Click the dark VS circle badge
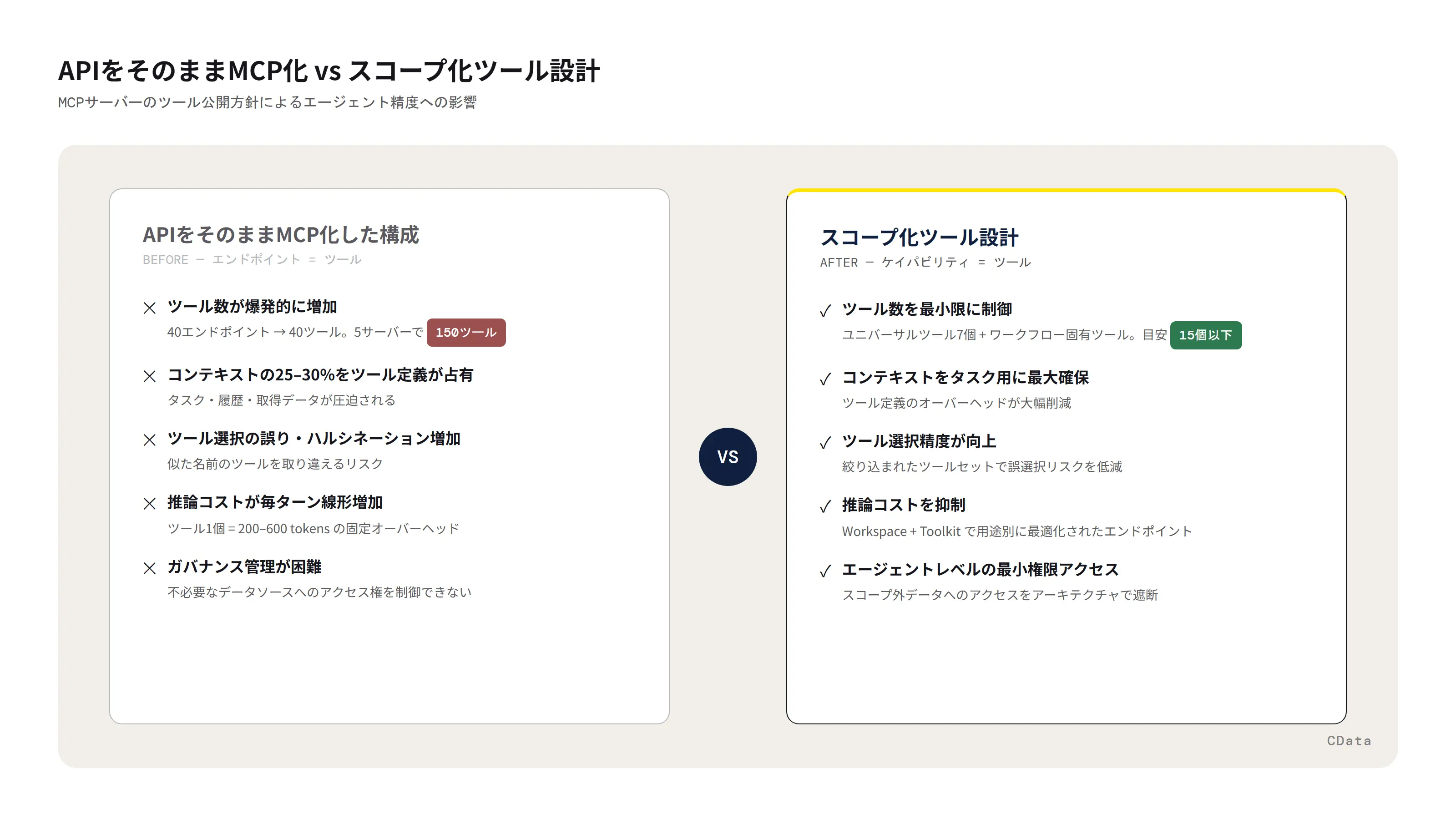 [728, 457]
